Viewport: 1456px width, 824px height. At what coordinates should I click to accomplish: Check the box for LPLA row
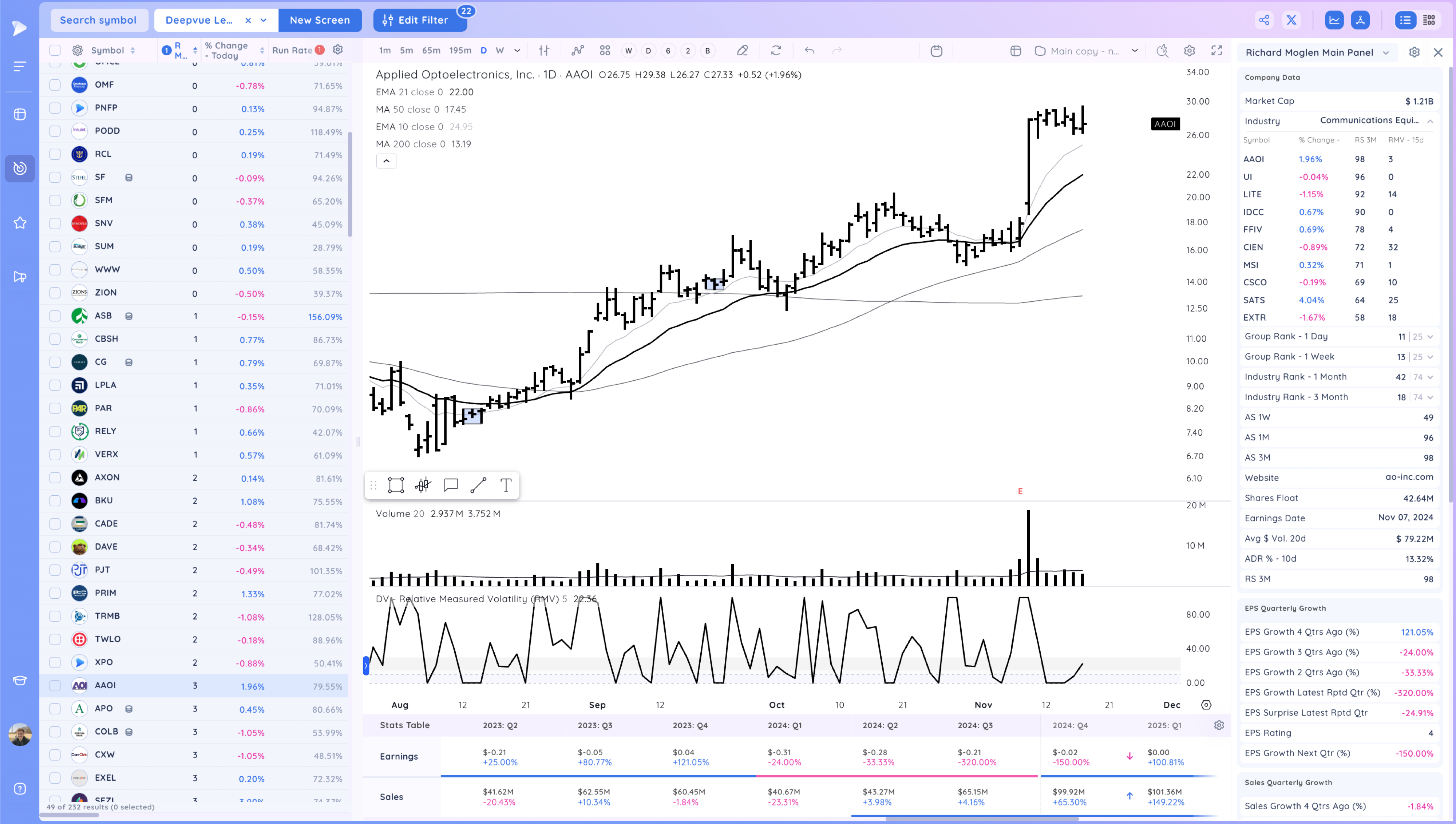click(55, 385)
